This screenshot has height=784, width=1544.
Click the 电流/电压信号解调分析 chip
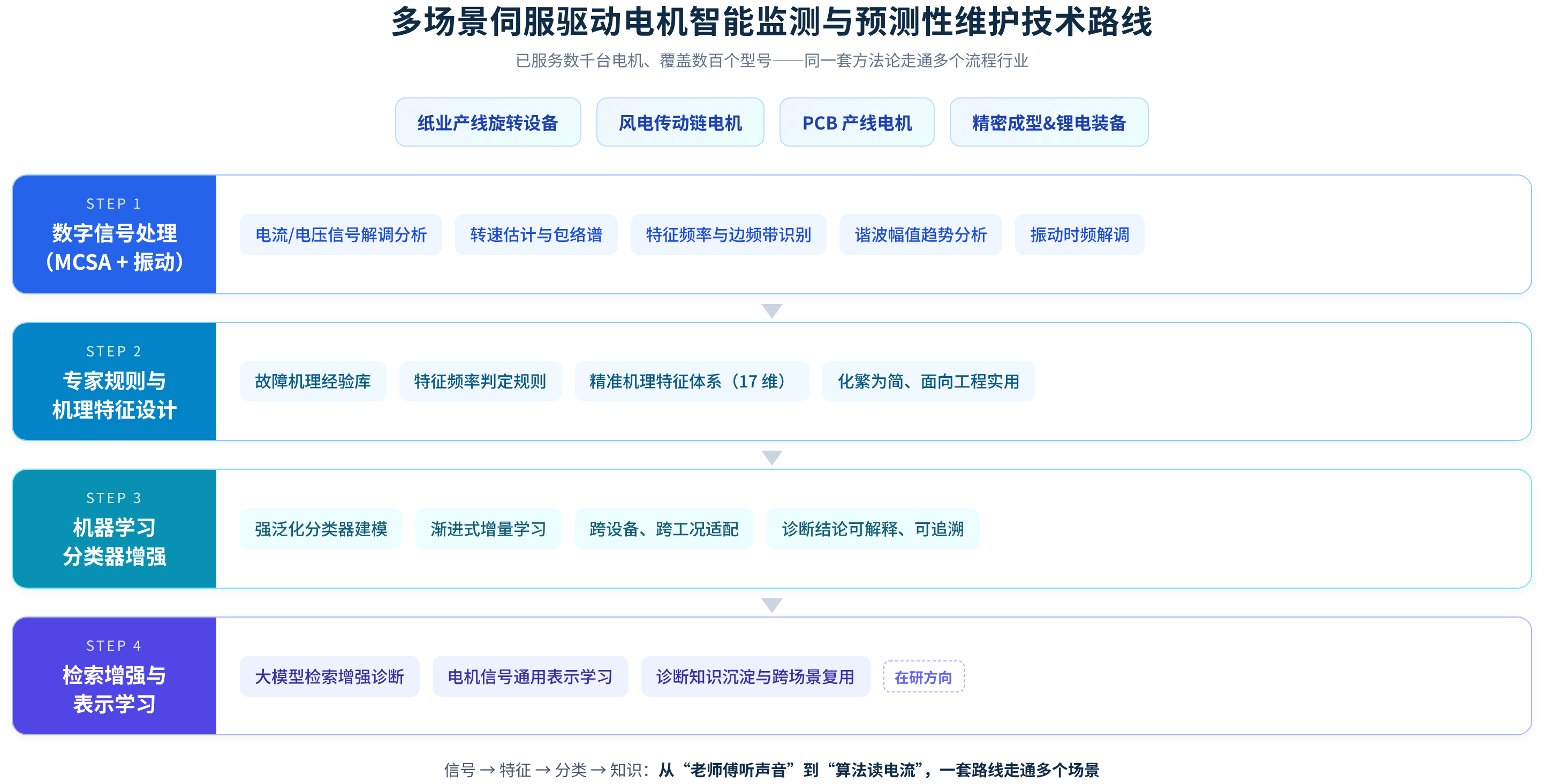340,234
